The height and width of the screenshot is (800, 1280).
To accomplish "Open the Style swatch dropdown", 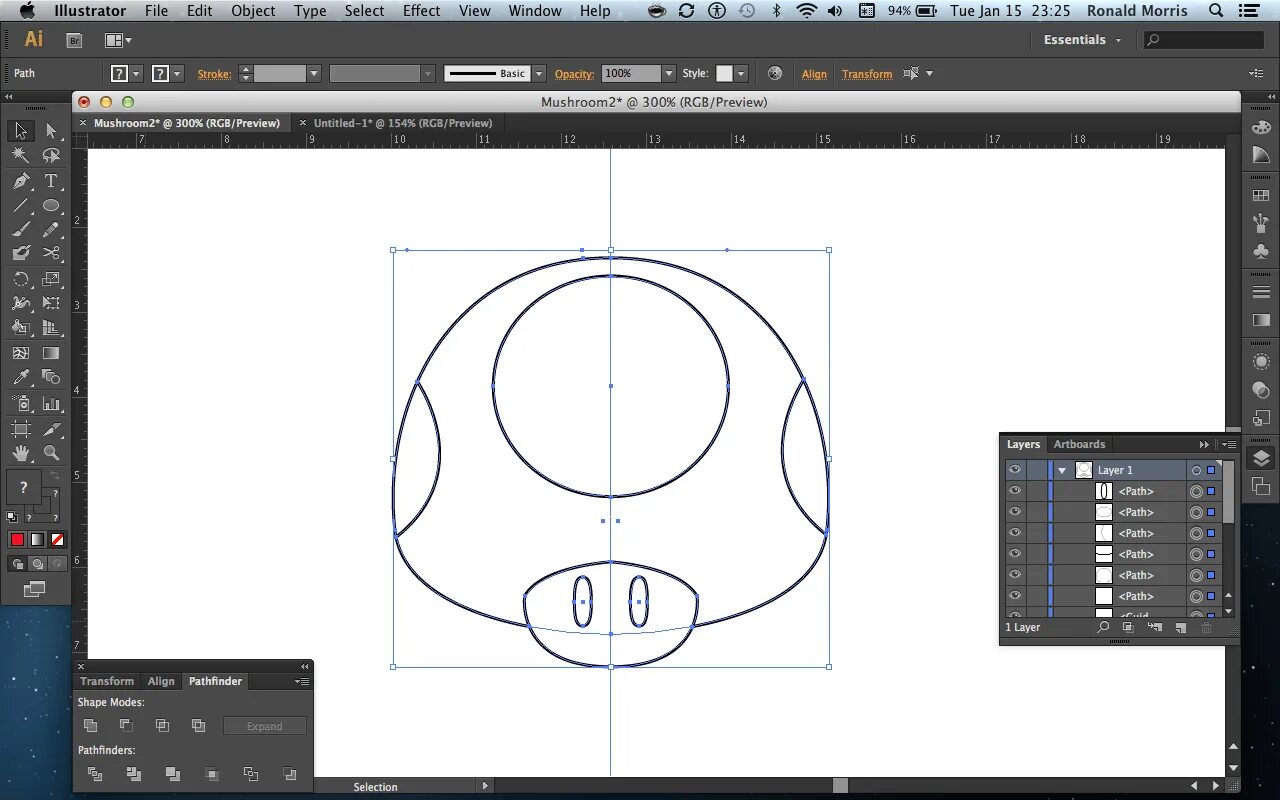I will tap(741, 73).
